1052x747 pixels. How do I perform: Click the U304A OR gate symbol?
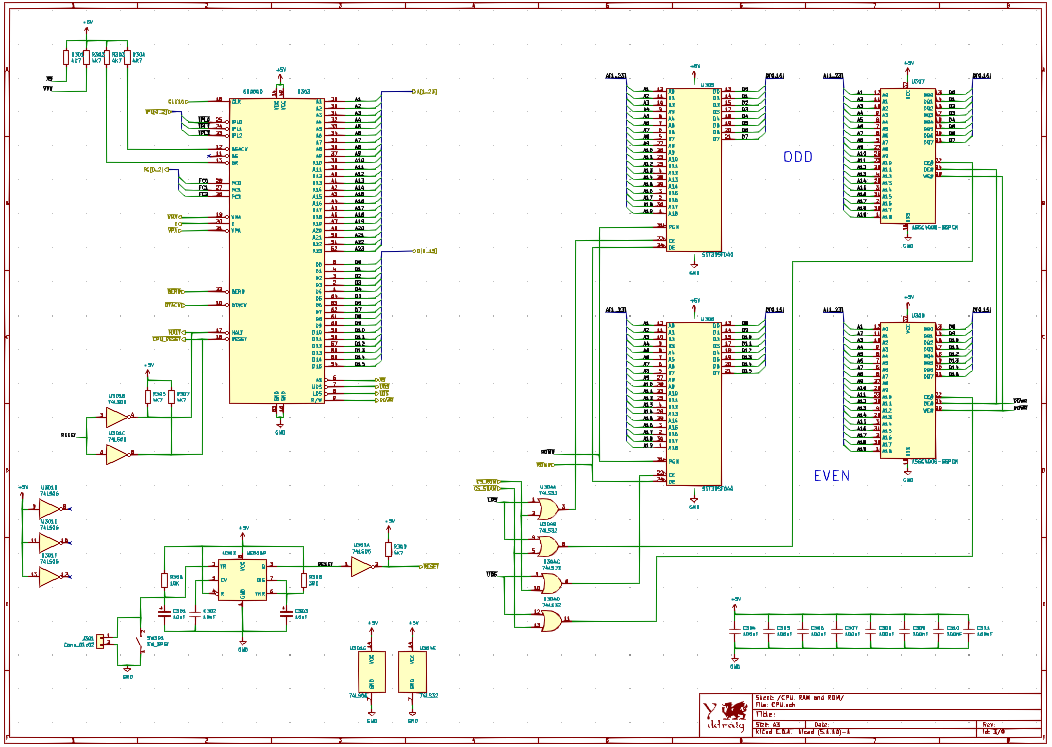coord(548,508)
